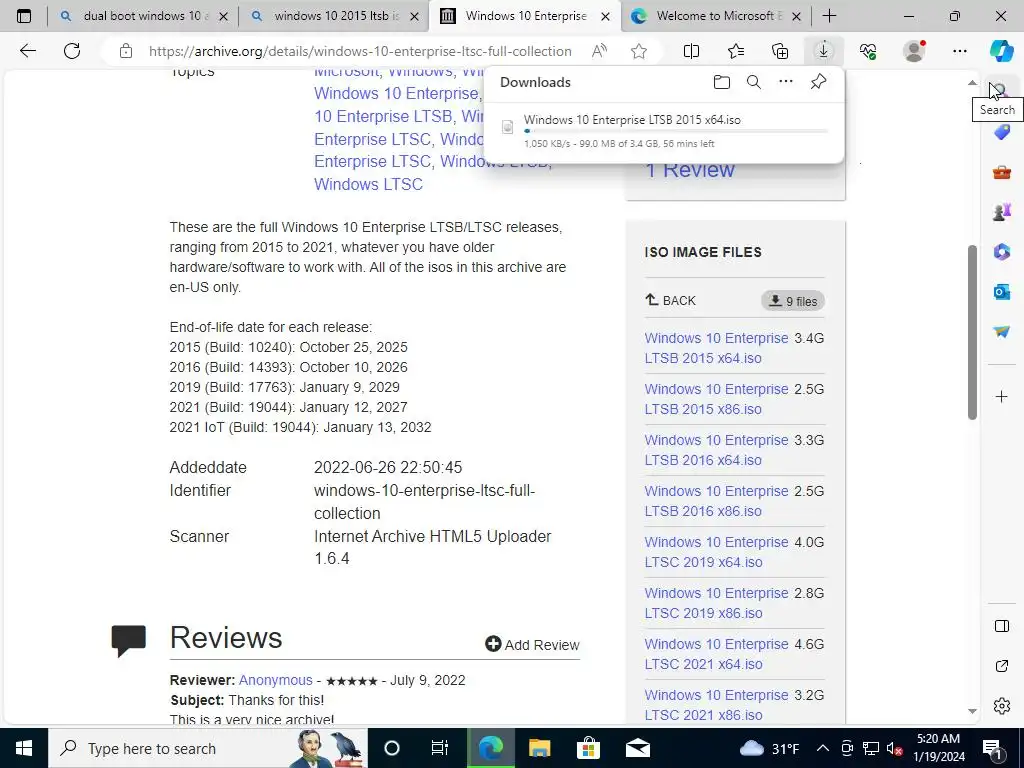Switch to windows 10 2015 ltsb tab
Image resolution: width=1024 pixels, height=768 pixels.
tap(334, 16)
